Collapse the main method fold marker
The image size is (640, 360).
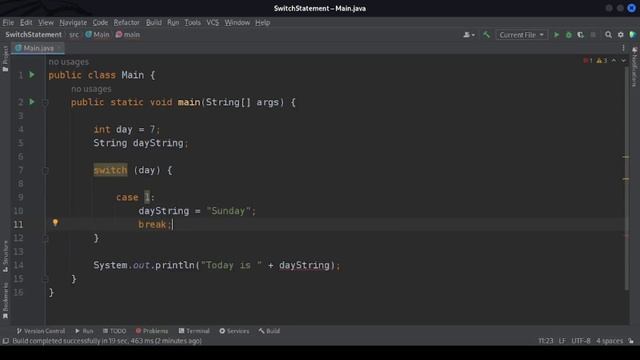(45, 102)
